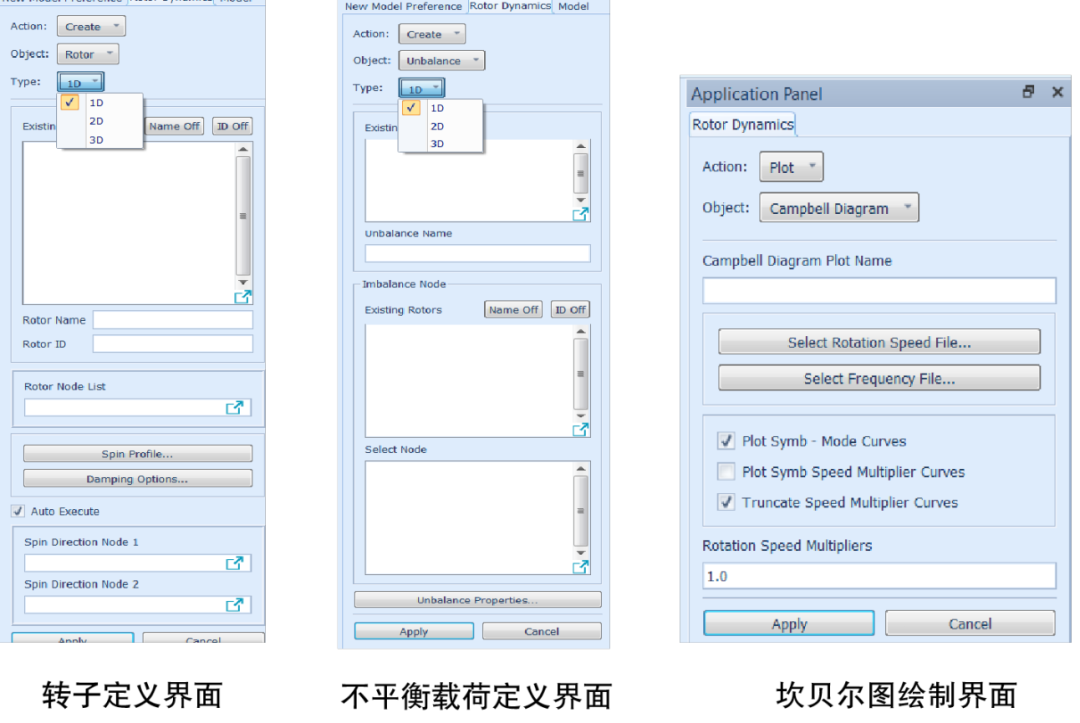Toggle Plot Symb Speed Multiplier Curves checkbox
The width and height of the screenshot is (1080, 723).
point(726,472)
